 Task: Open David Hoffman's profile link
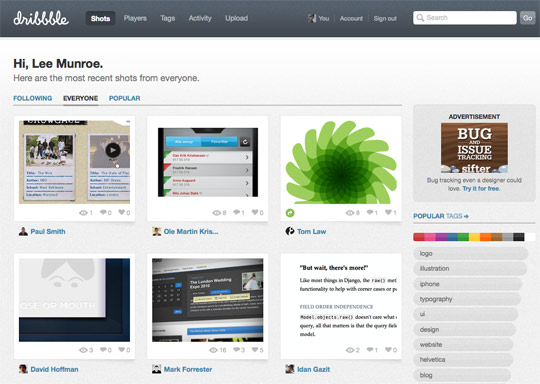[54, 369]
